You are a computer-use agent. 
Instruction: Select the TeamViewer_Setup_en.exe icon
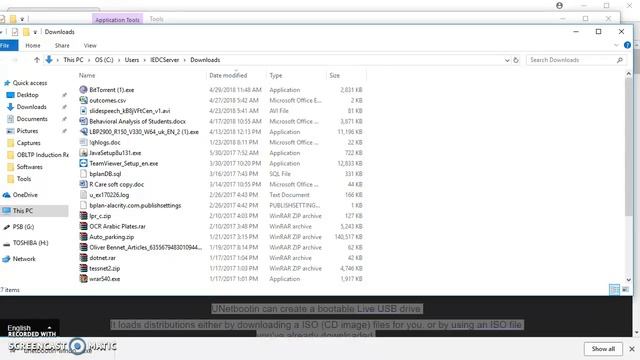coord(83,163)
